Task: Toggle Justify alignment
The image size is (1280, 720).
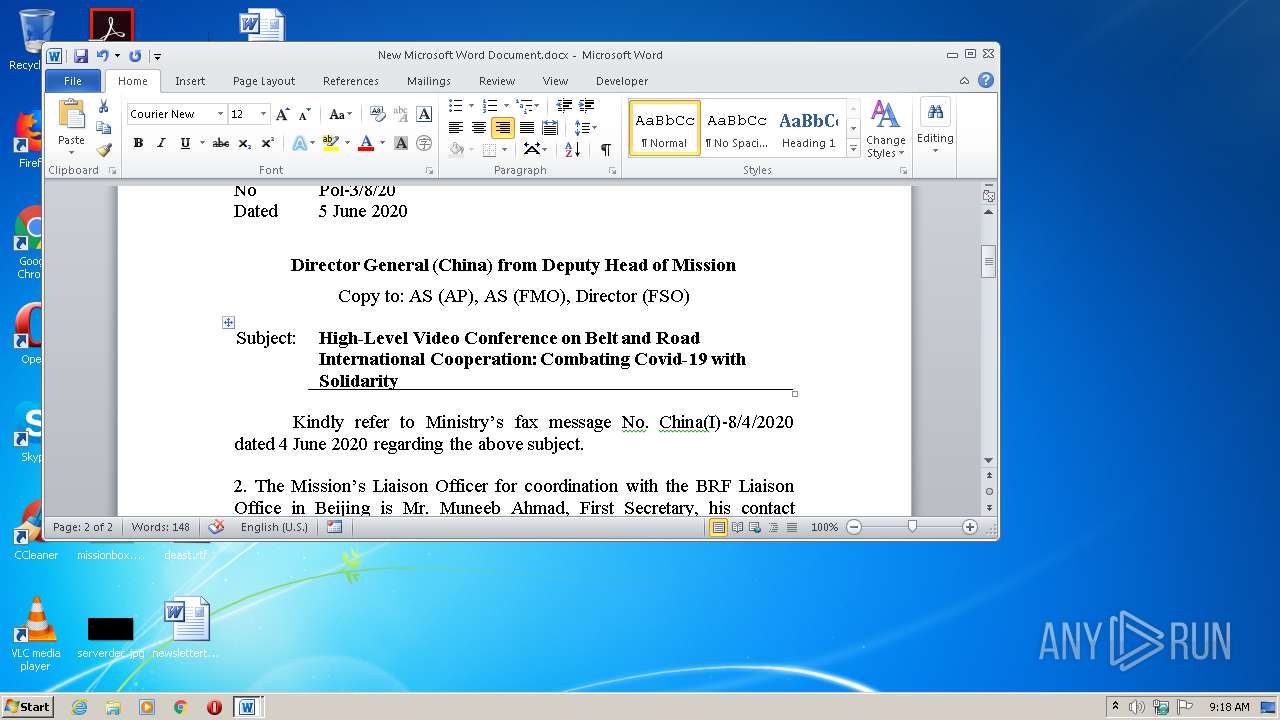Action: coord(526,128)
